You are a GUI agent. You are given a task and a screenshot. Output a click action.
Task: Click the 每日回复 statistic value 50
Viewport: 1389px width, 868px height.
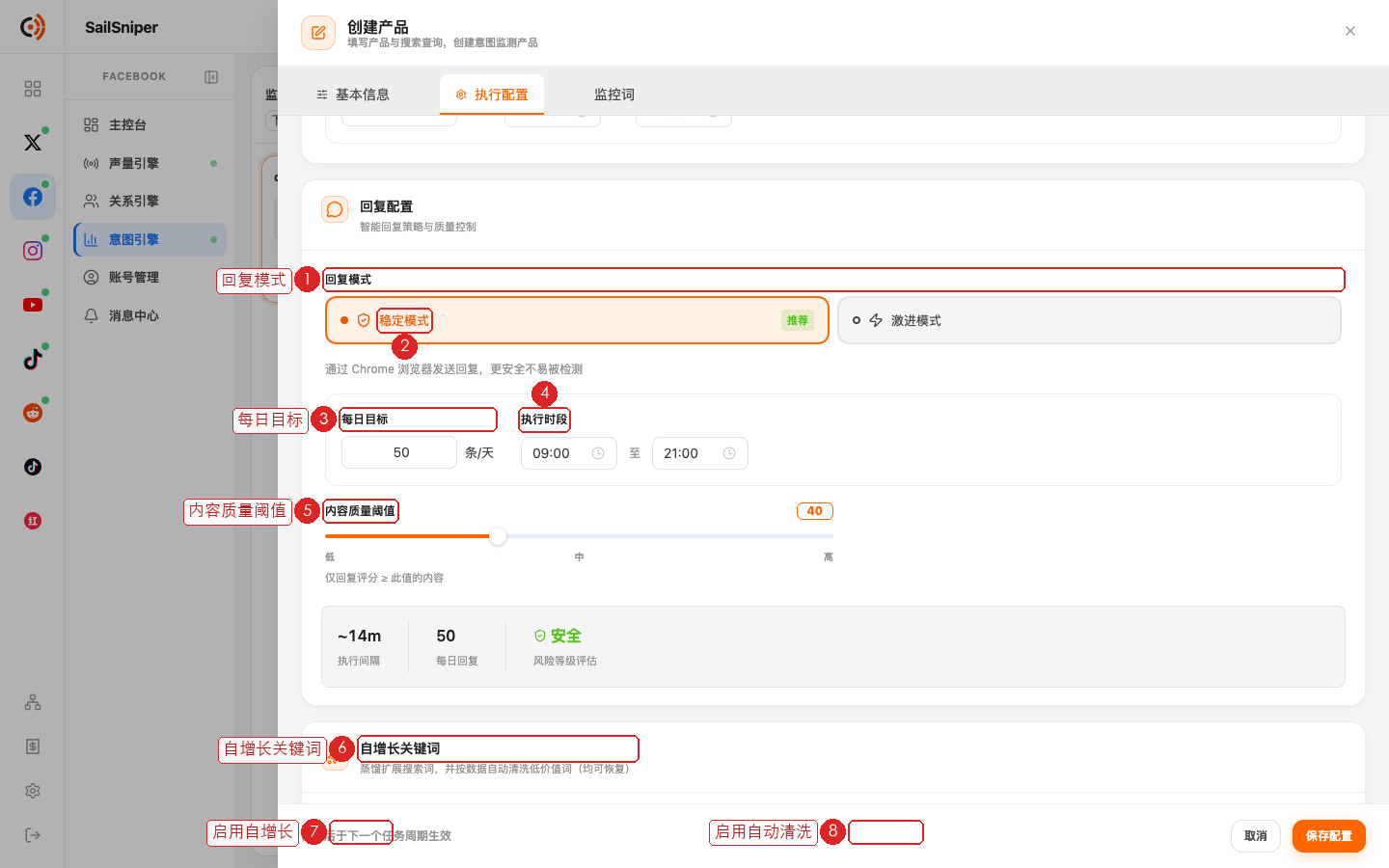pyautogui.click(x=446, y=636)
